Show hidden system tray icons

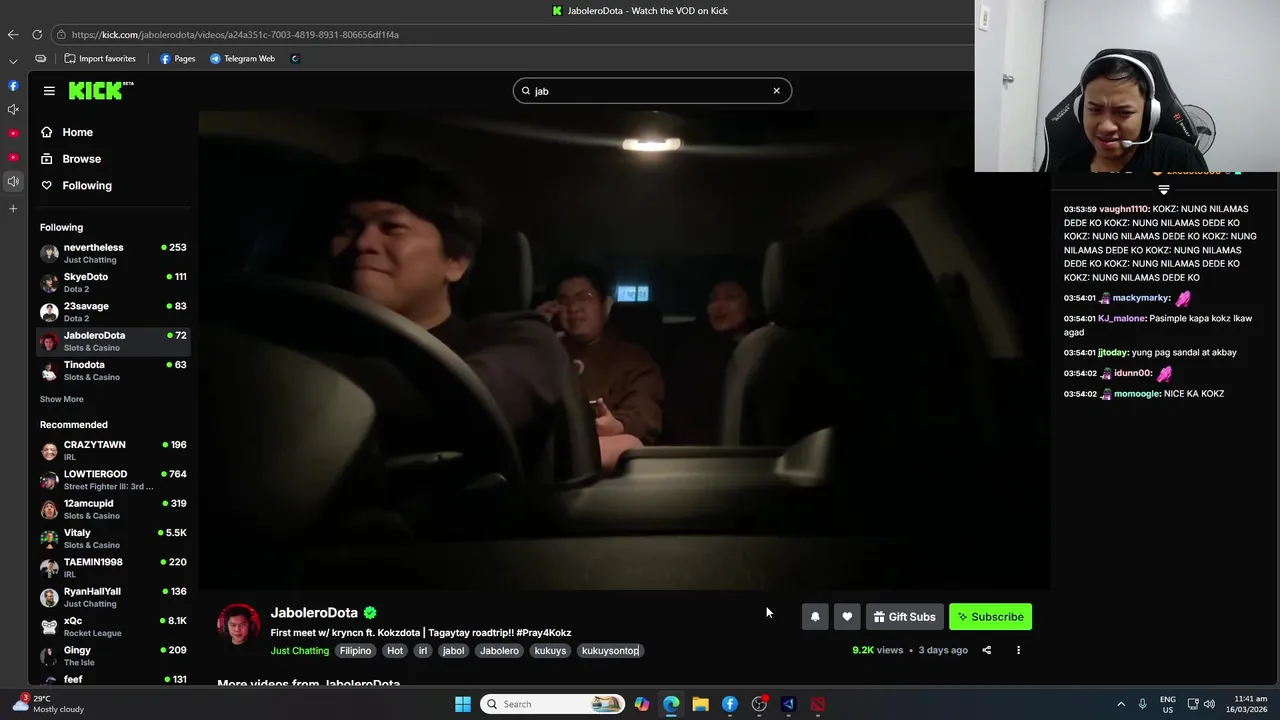[x=1121, y=704]
